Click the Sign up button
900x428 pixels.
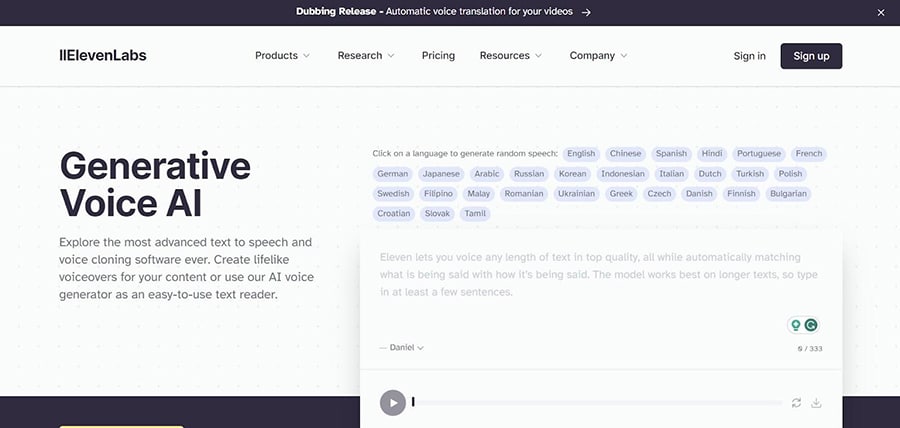point(811,56)
